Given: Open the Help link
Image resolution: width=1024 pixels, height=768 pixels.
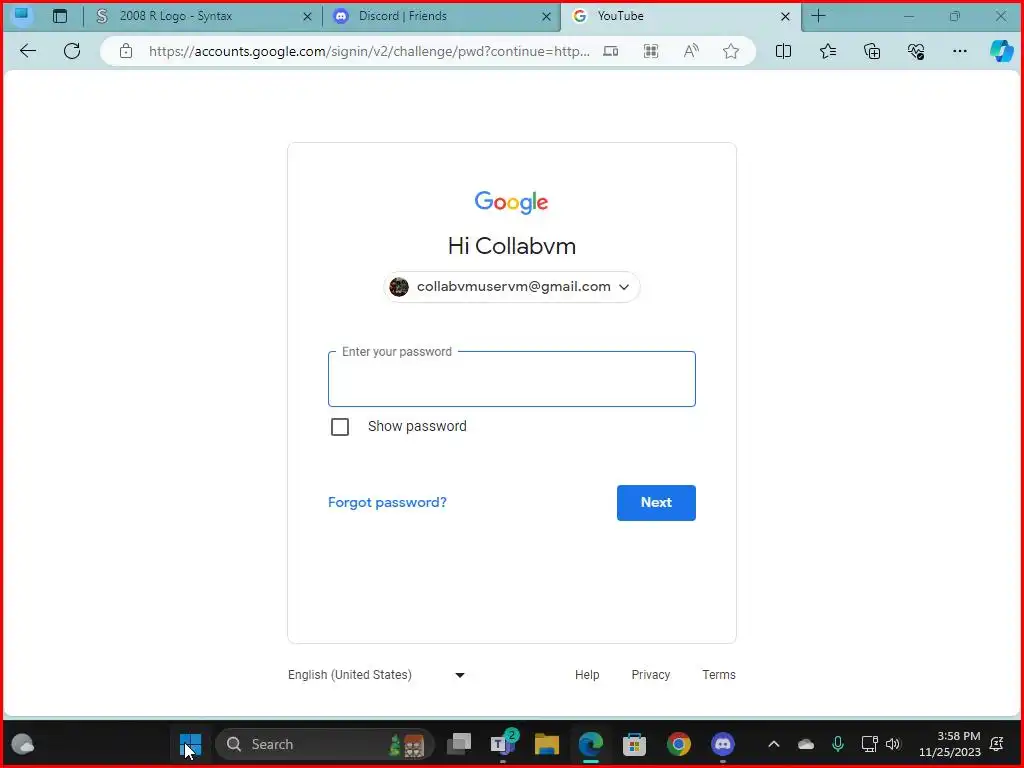Looking at the screenshot, I should (587, 675).
